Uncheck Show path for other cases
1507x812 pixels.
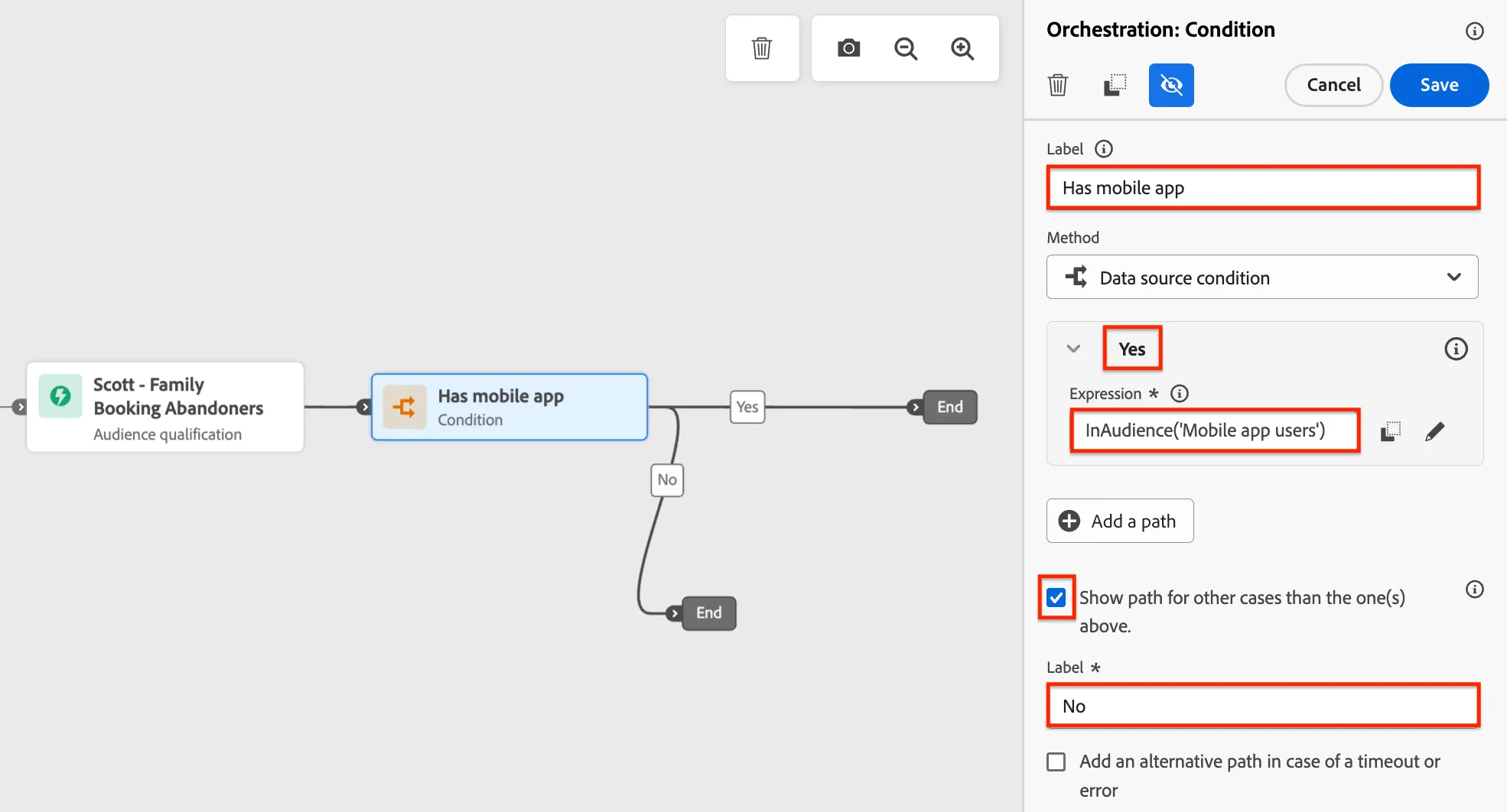coord(1056,597)
